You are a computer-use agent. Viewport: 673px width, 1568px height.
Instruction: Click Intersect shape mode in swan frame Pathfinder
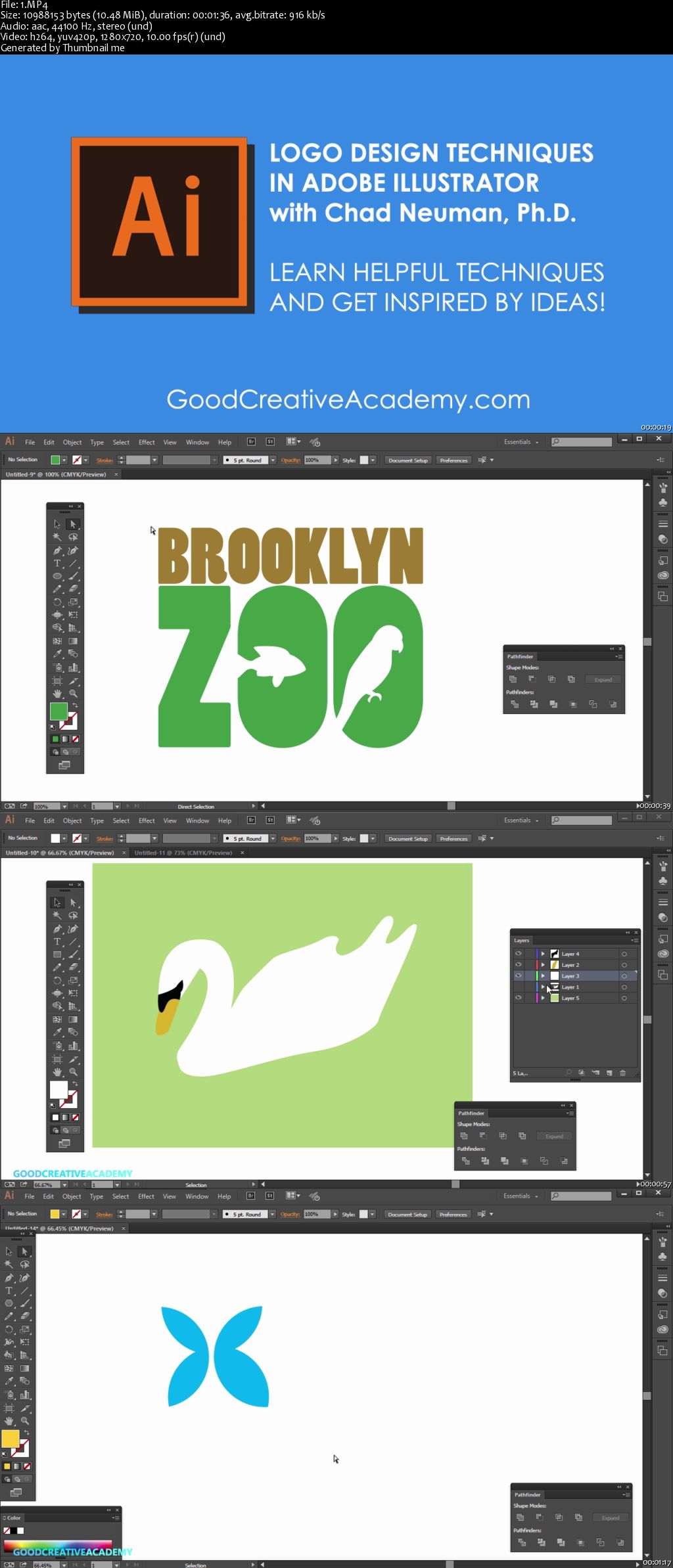pos(503,1136)
